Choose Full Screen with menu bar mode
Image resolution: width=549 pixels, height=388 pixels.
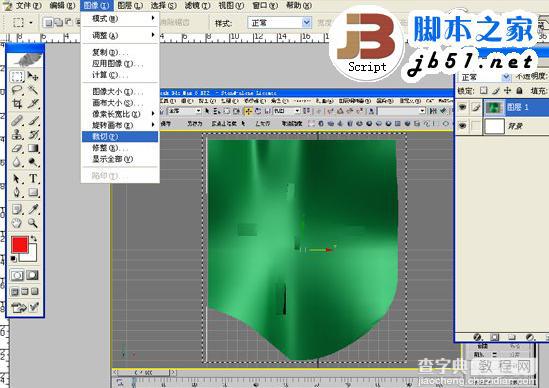25,291
